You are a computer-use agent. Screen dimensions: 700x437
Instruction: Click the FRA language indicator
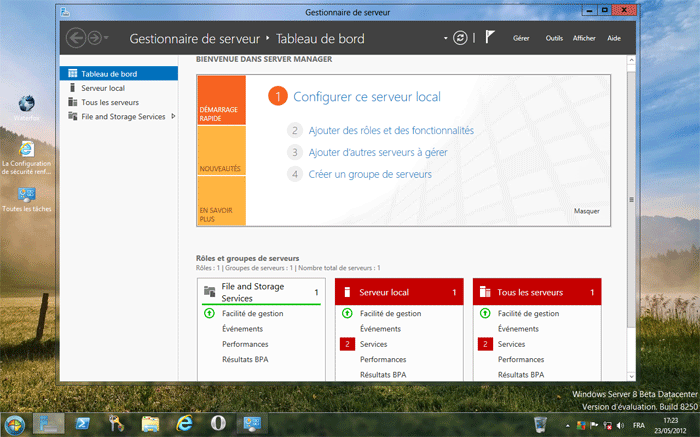[639, 425]
